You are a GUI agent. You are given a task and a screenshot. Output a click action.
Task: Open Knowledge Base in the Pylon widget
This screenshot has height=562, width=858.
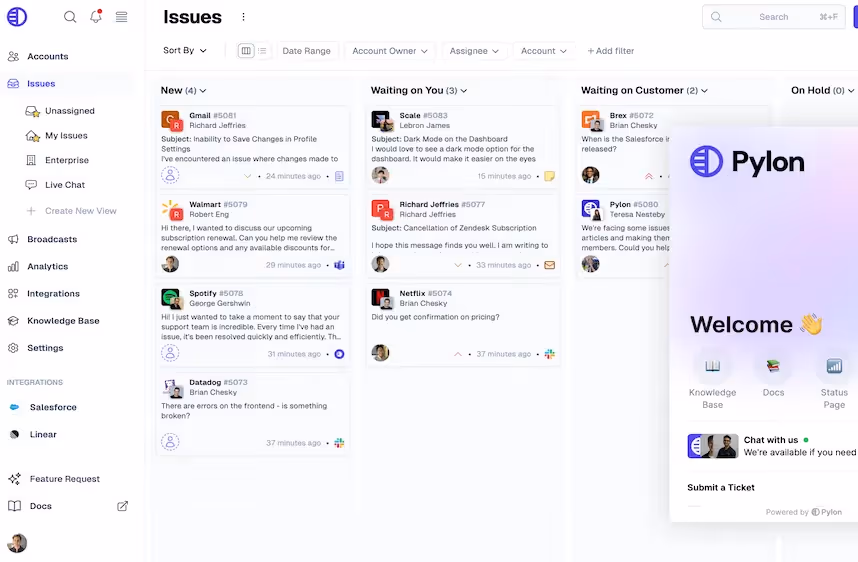[x=712, y=381]
